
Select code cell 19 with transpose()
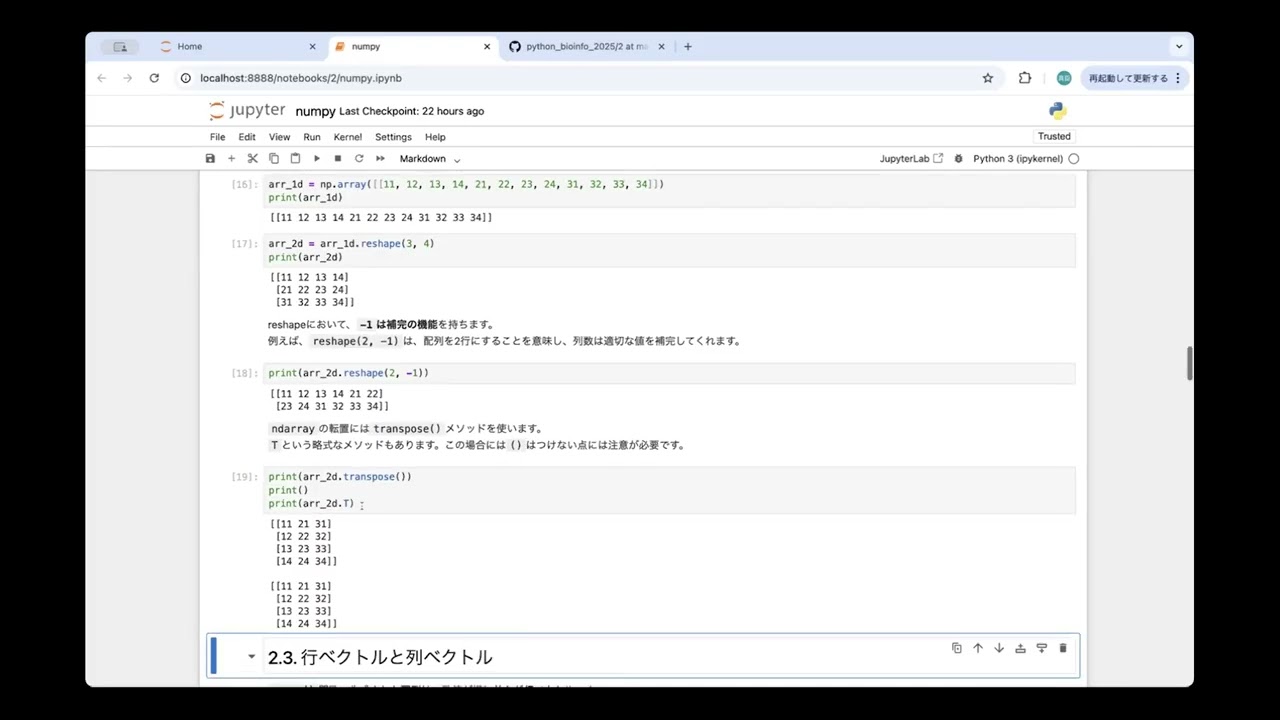669,490
